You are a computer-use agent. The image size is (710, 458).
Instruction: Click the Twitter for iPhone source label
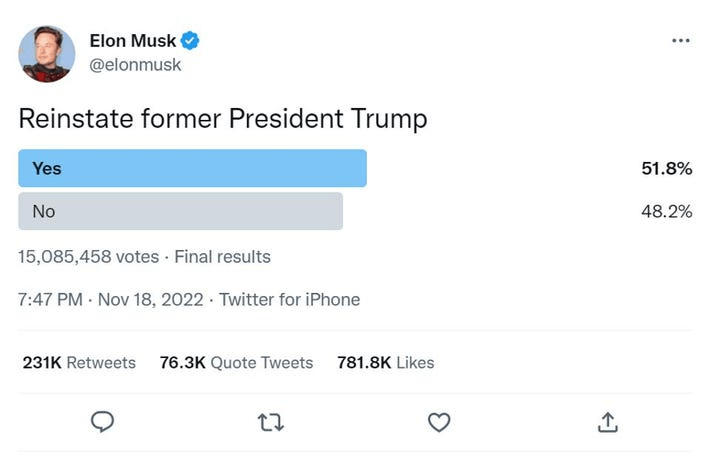click(290, 299)
